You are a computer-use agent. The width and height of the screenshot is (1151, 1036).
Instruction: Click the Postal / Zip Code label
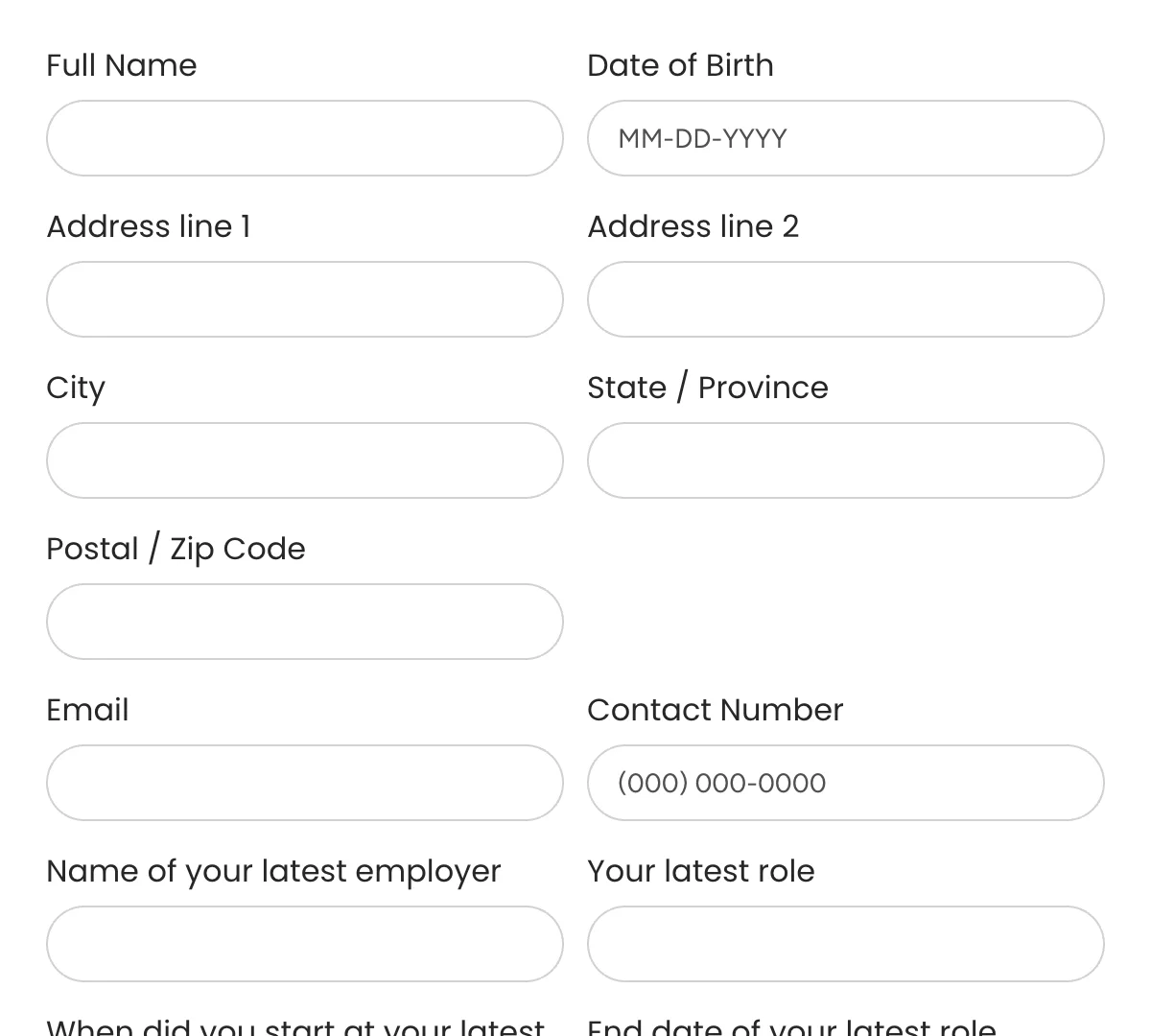176,549
